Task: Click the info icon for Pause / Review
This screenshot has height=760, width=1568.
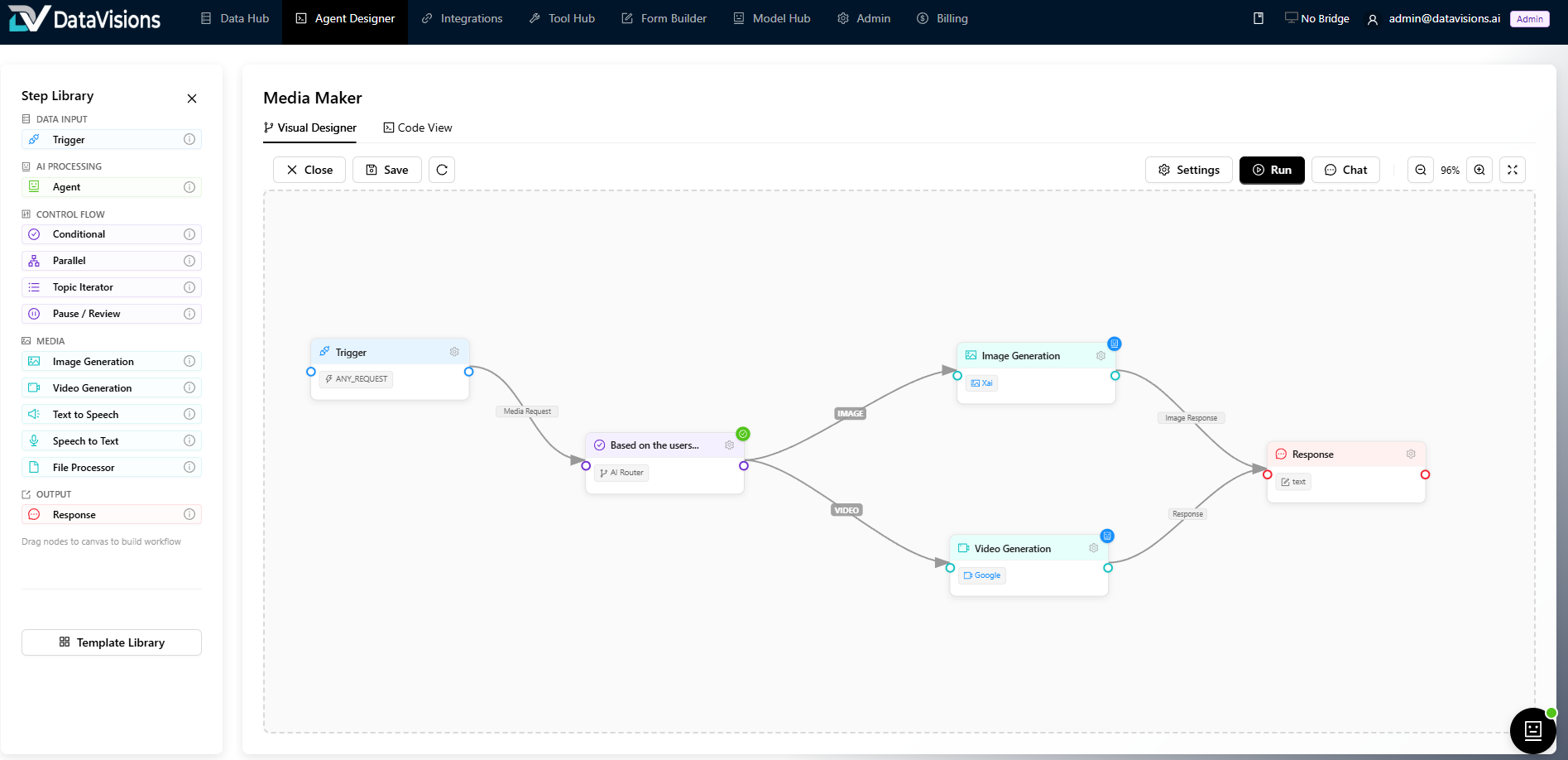Action: click(189, 314)
